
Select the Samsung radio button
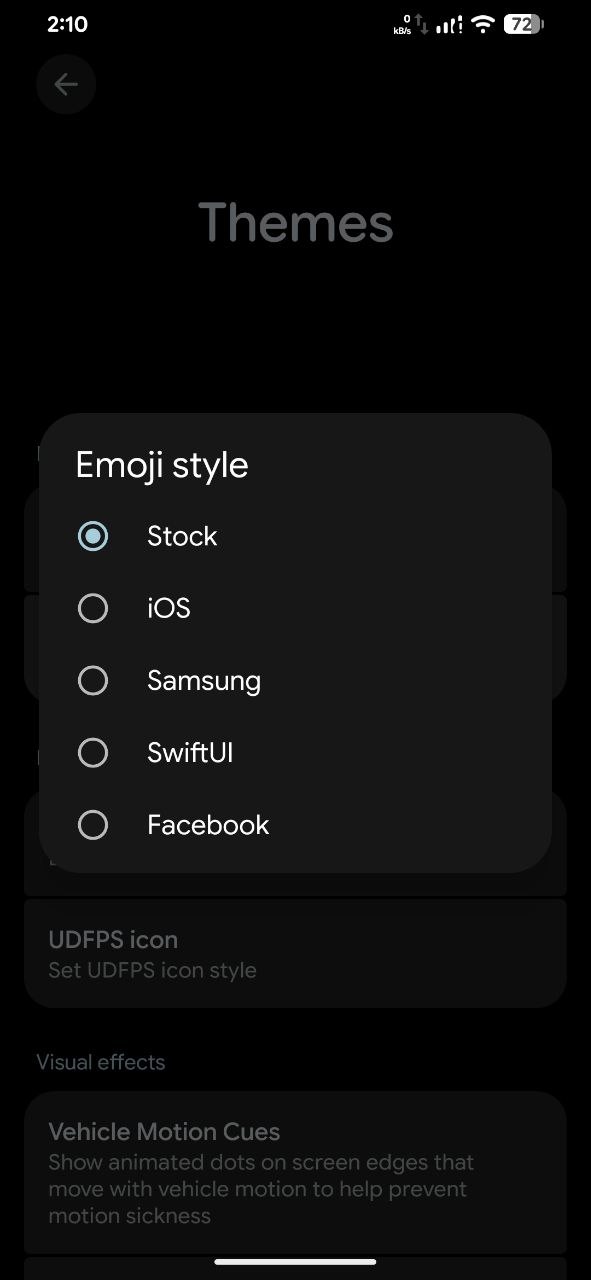(x=93, y=680)
